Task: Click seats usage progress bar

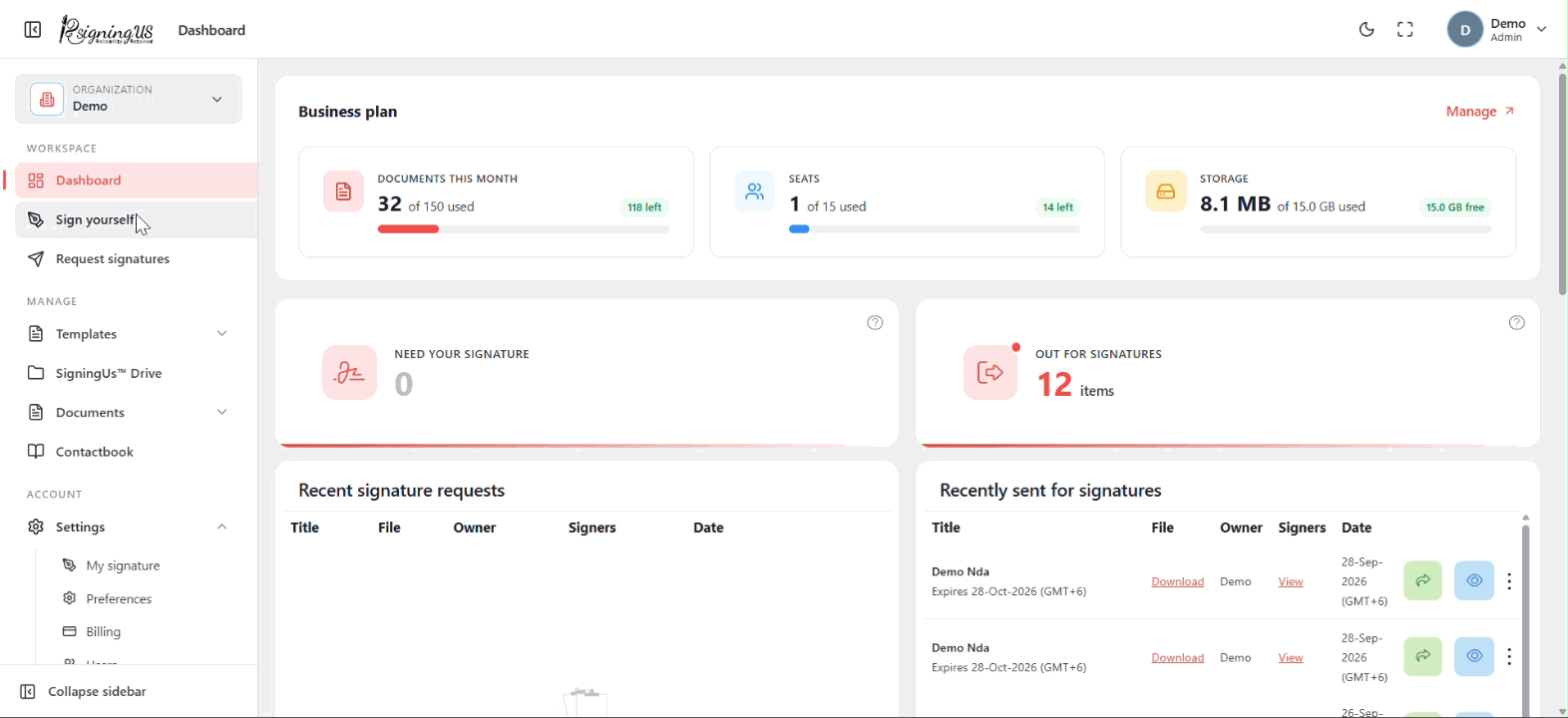Action: tap(934, 229)
